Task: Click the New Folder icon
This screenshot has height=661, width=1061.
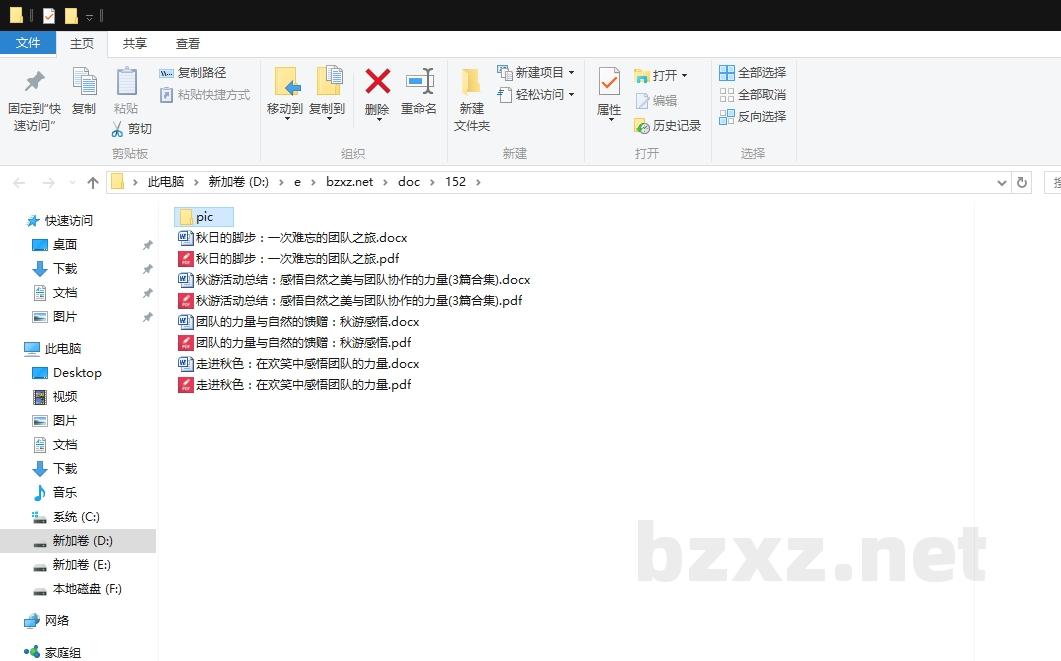Action: coord(471,82)
